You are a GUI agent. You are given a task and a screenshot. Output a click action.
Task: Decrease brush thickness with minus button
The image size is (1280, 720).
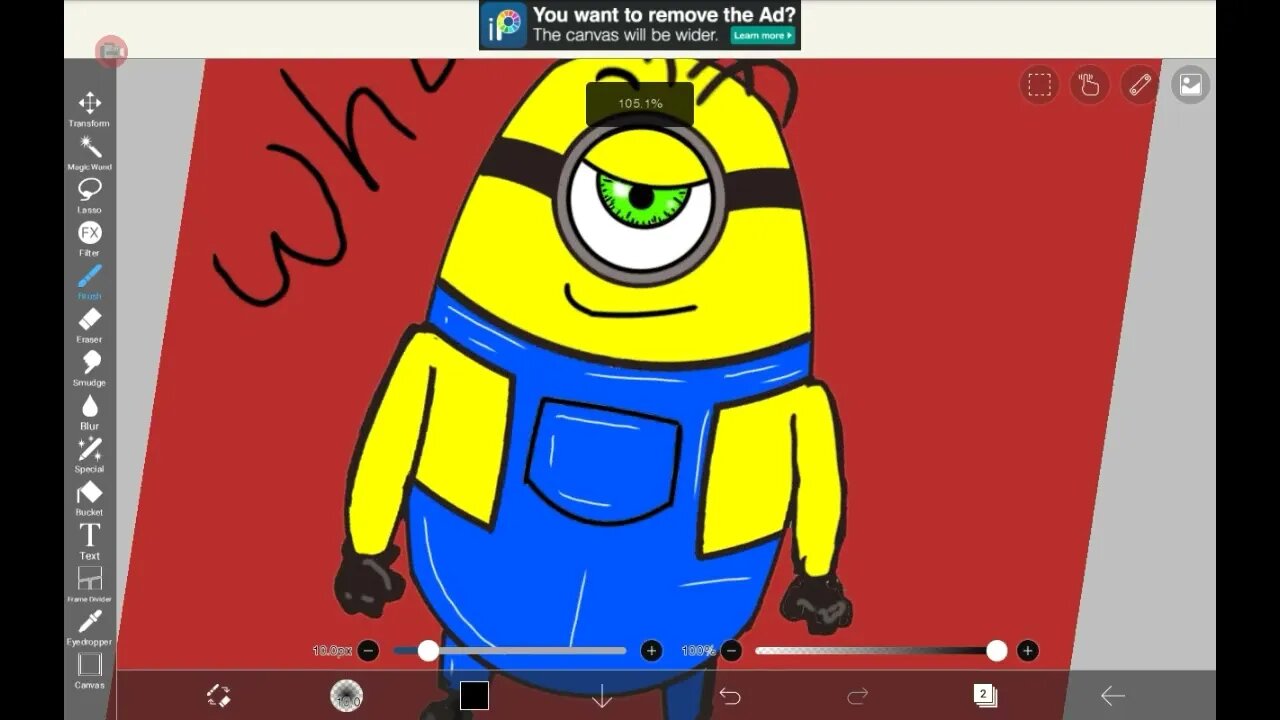pos(369,651)
